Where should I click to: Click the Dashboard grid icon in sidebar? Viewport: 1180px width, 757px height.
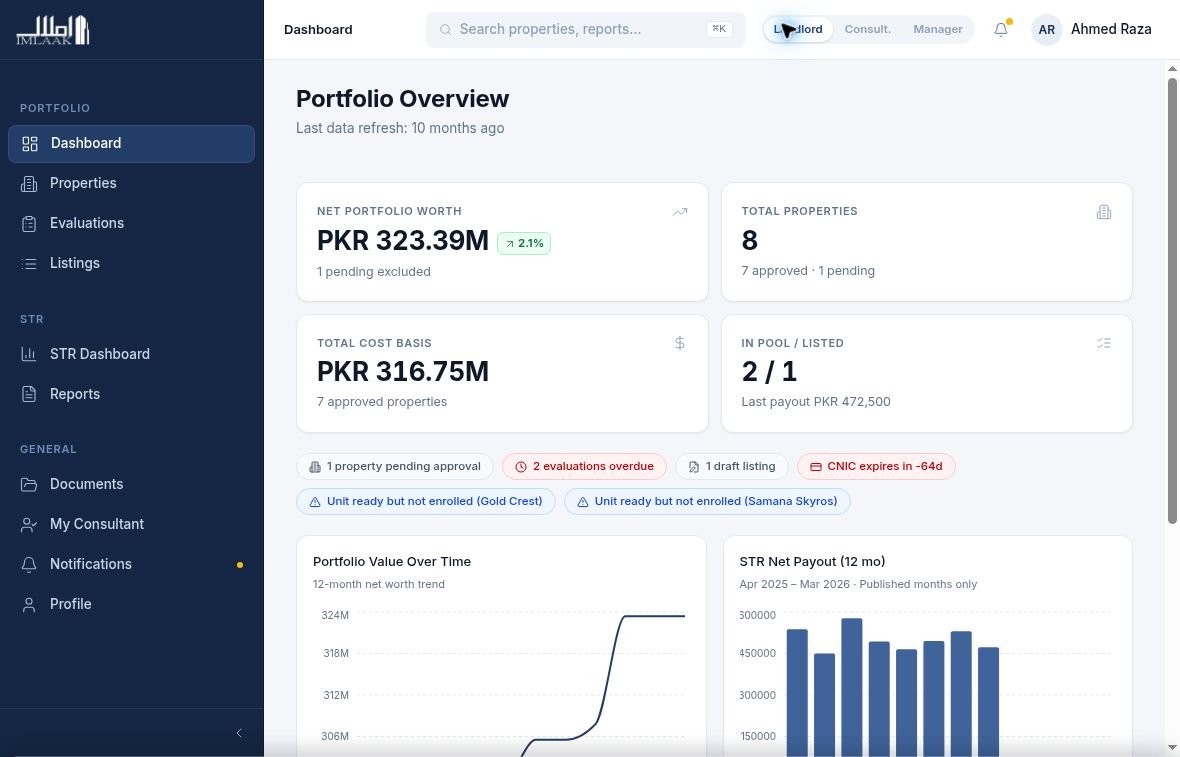tap(29, 144)
